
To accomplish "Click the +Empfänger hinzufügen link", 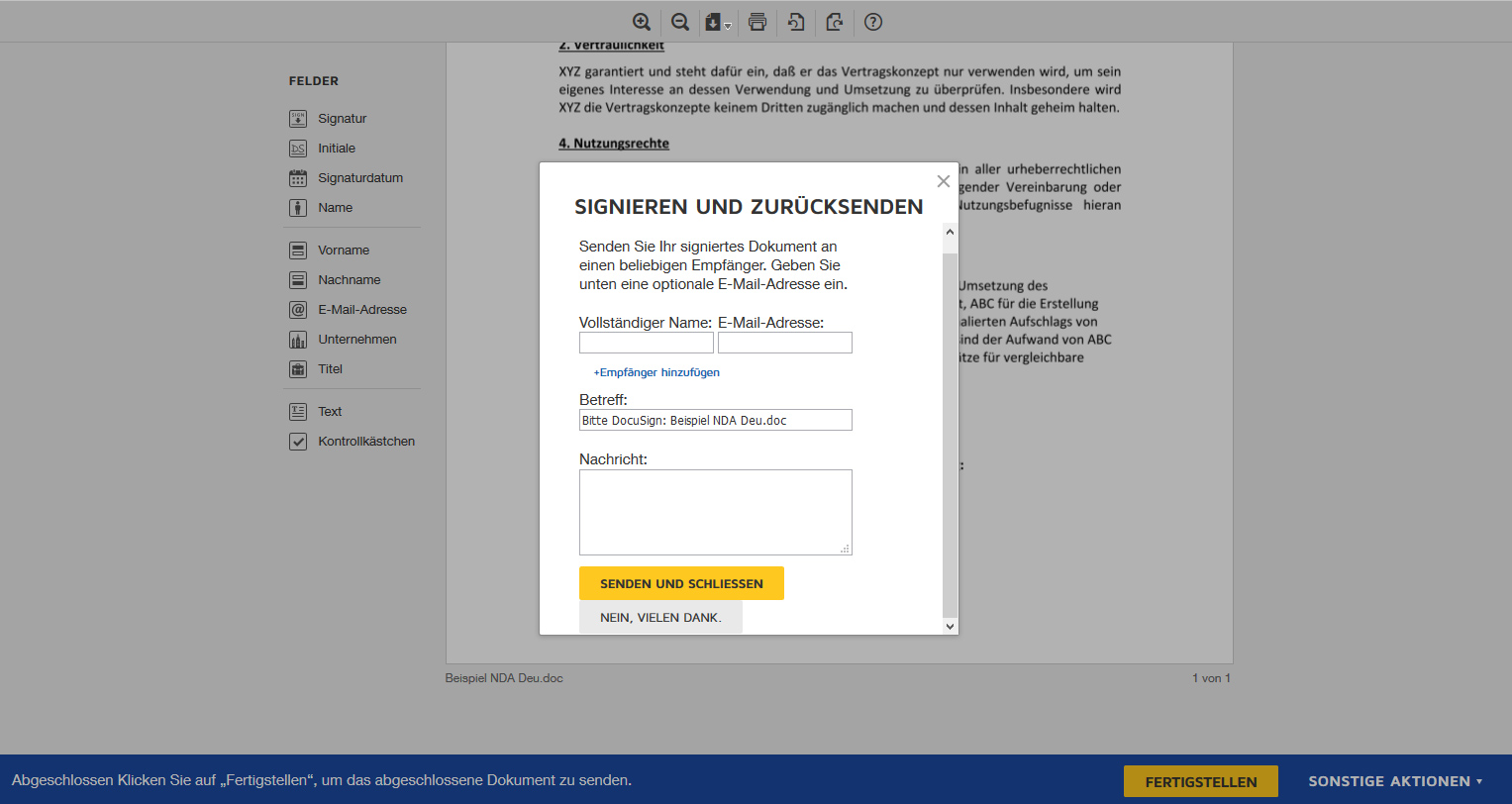I will pos(656,372).
